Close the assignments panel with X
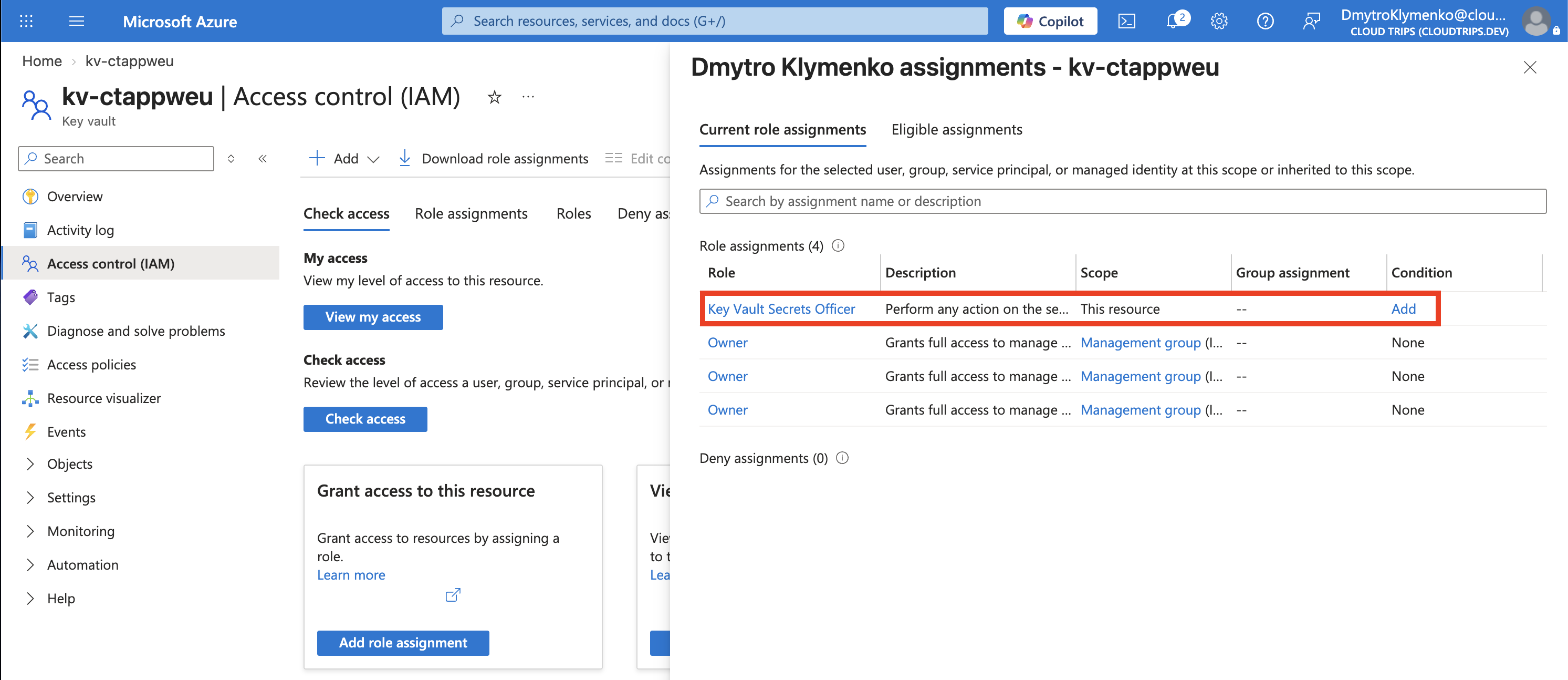 tap(1530, 67)
